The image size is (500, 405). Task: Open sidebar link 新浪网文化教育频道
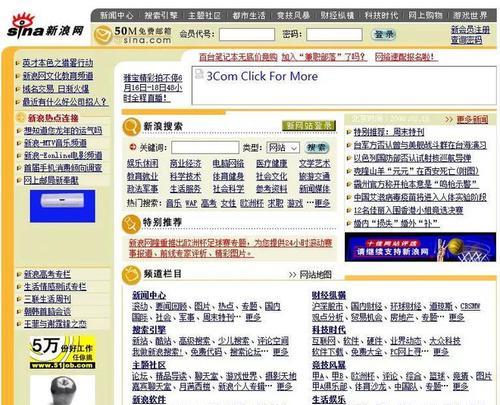(58, 76)
